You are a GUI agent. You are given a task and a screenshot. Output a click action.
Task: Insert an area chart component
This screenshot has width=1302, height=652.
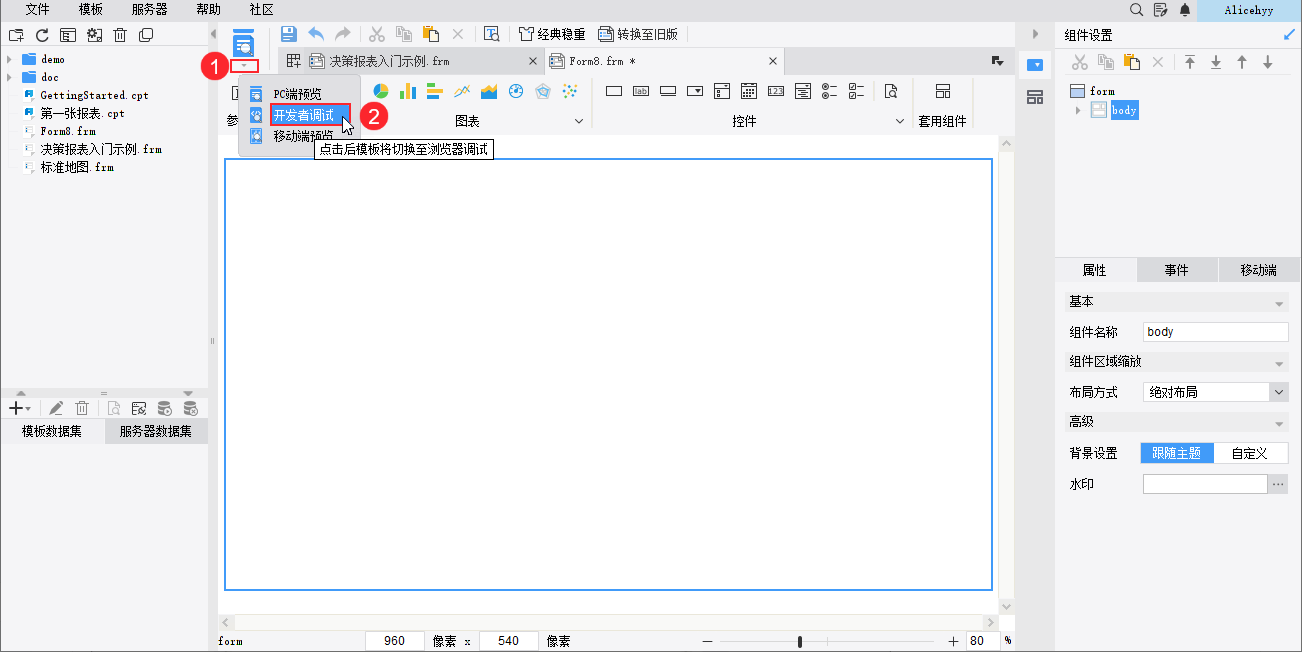coord(489,91)
